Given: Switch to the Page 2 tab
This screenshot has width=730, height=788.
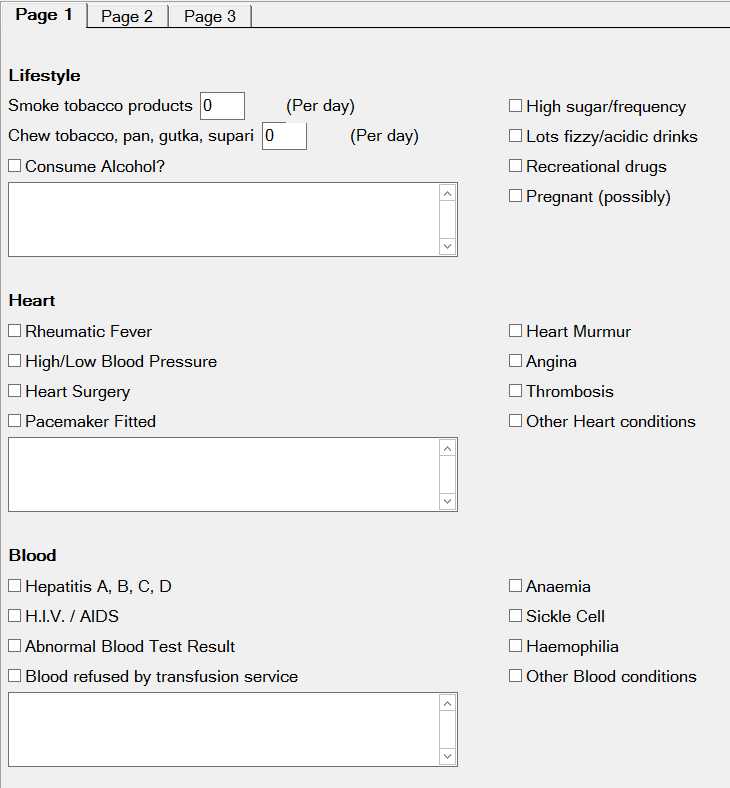Looking at the screenshot, I should pyautogui.click(x=127, y=17).
